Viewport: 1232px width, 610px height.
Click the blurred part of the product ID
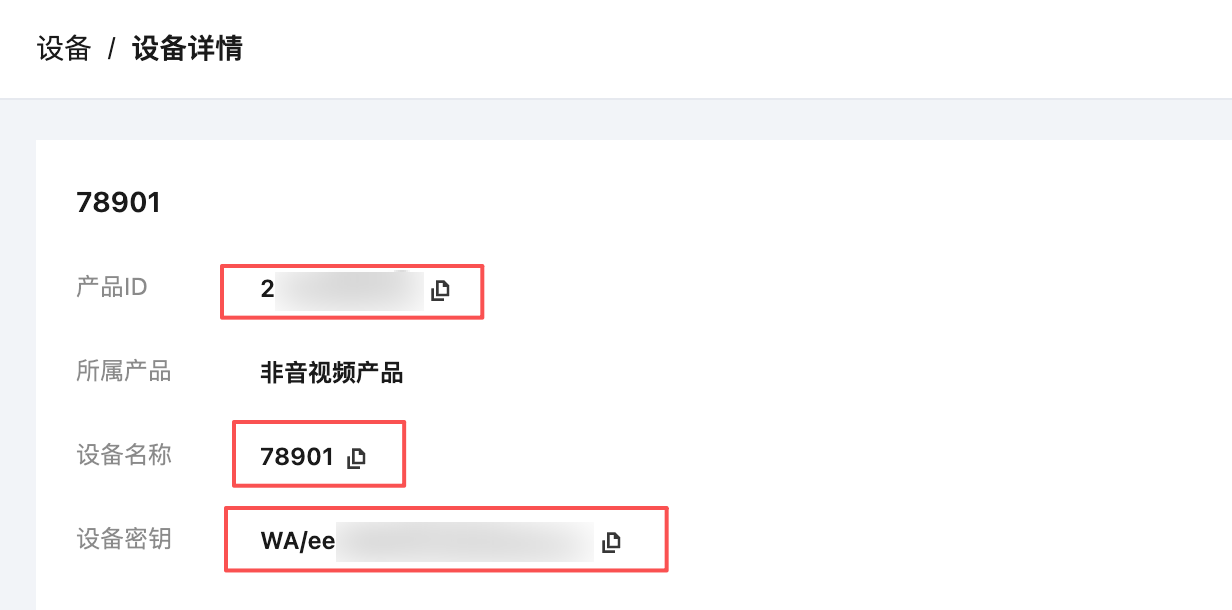coord(350,290)
